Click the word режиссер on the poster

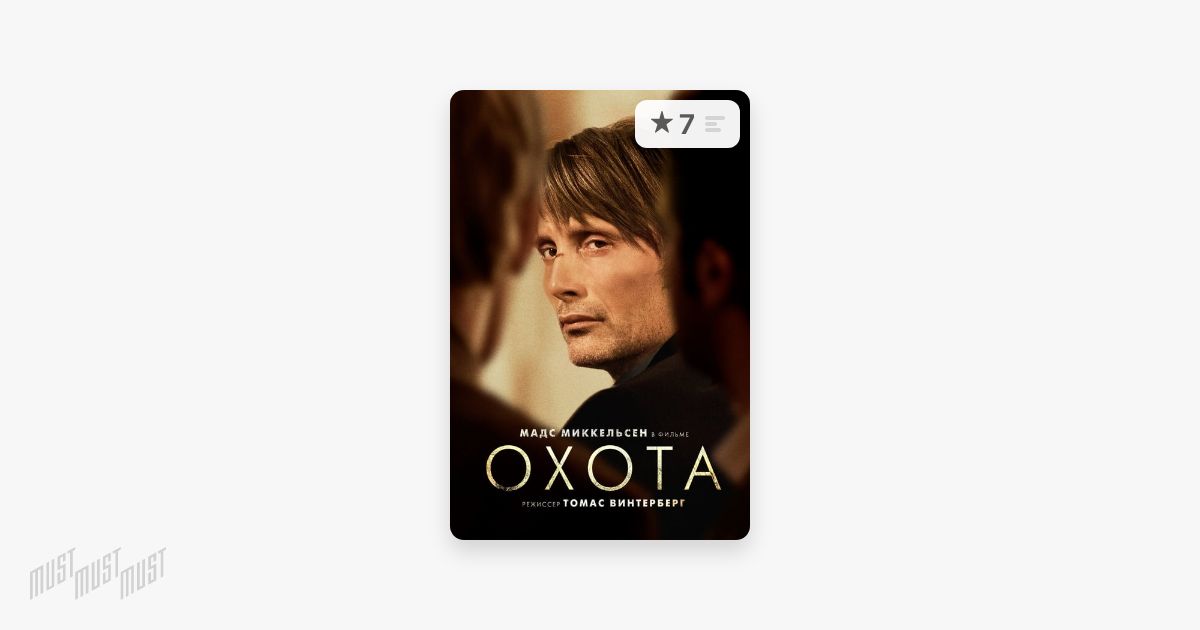pyautogui.click(x=541, y=505)
